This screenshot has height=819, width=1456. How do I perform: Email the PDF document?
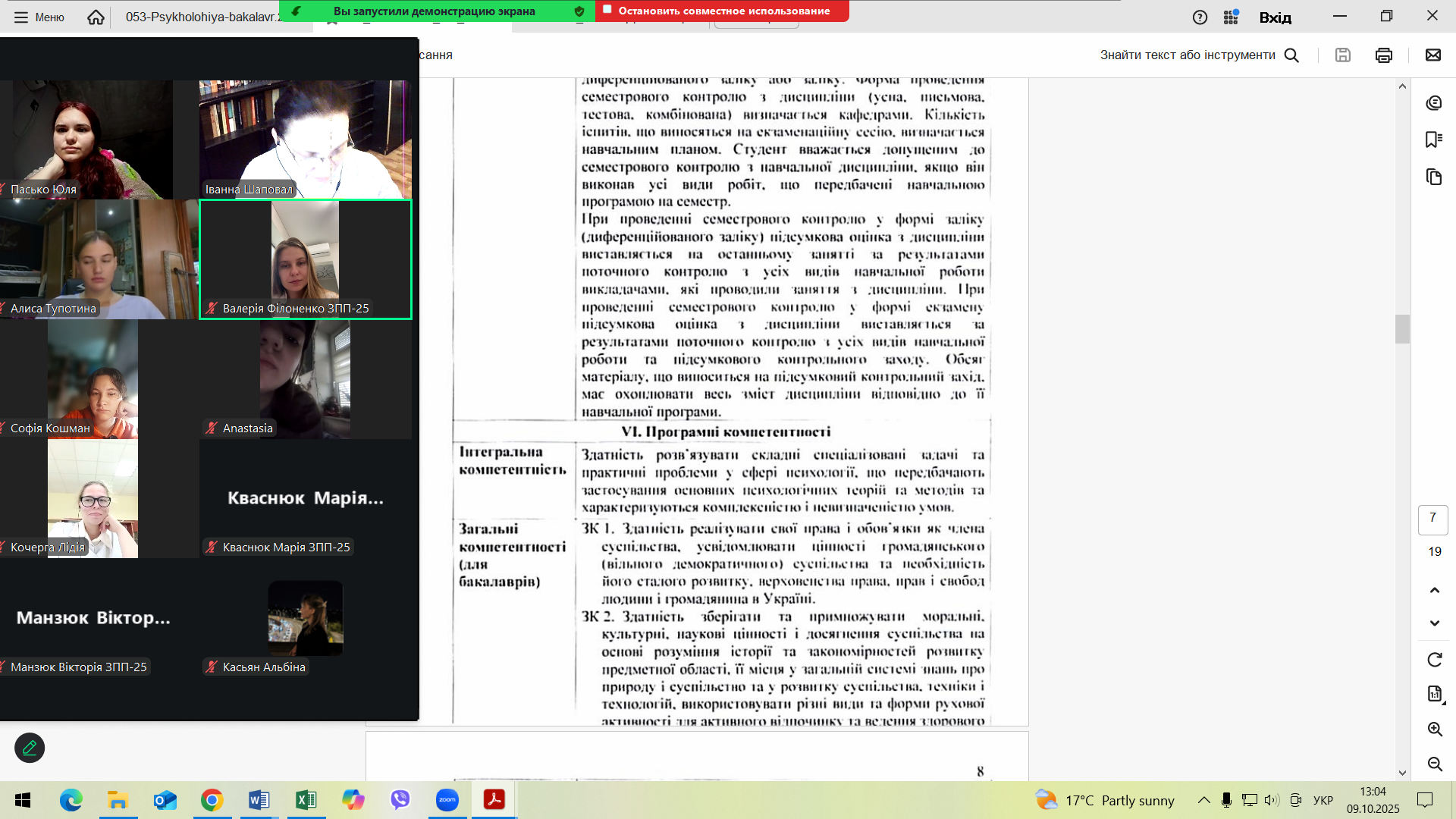coord(1432,55)
